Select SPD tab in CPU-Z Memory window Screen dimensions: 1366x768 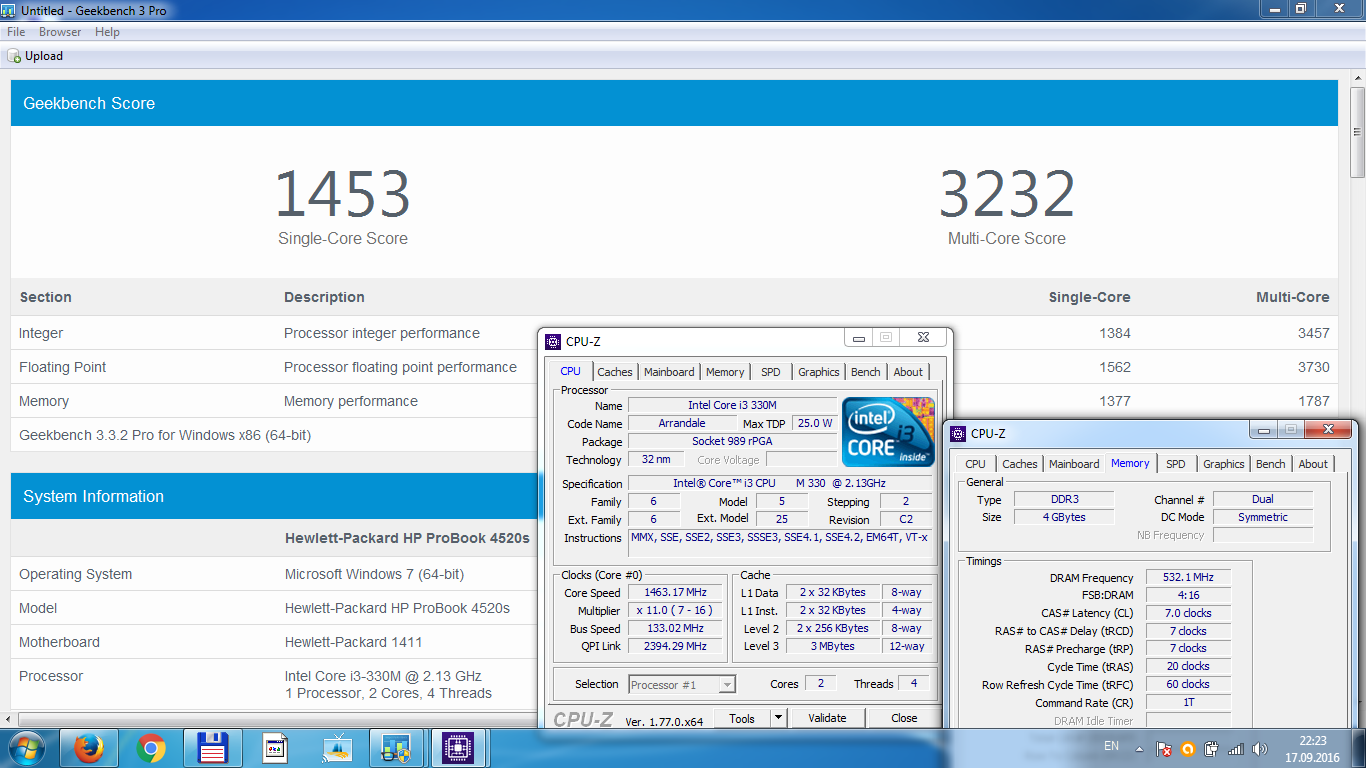pyautogui.click(x=1176, y=464)
